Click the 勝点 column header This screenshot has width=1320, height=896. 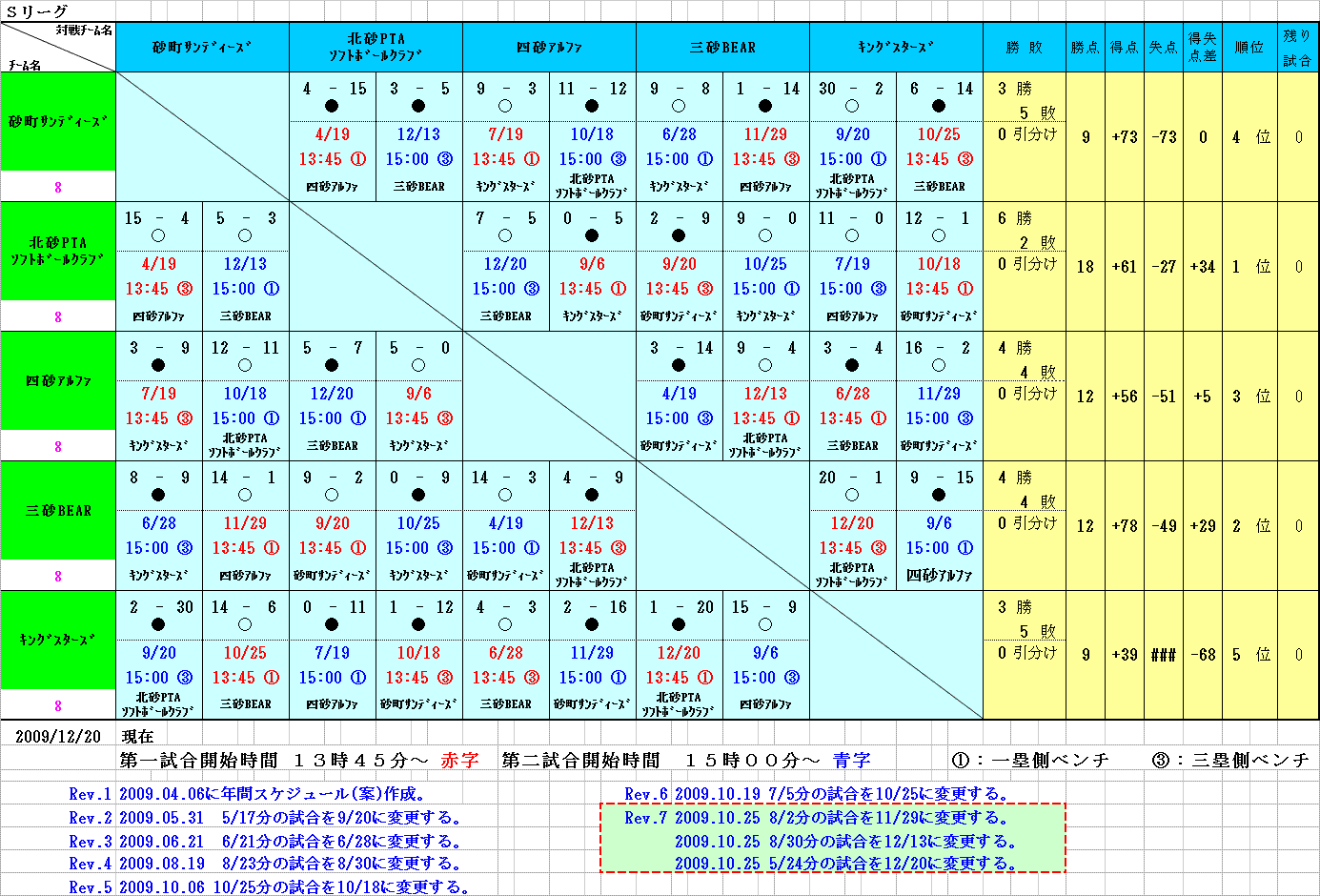pos(1085,47)
